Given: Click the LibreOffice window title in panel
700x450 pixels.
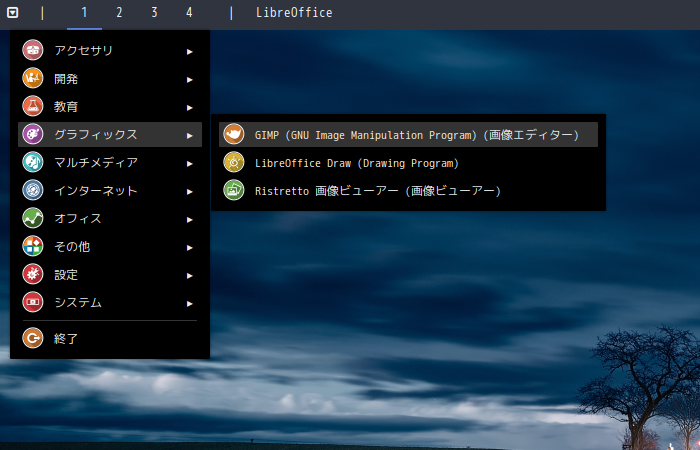Looking at the screenshot, I should tap(294, 13).
